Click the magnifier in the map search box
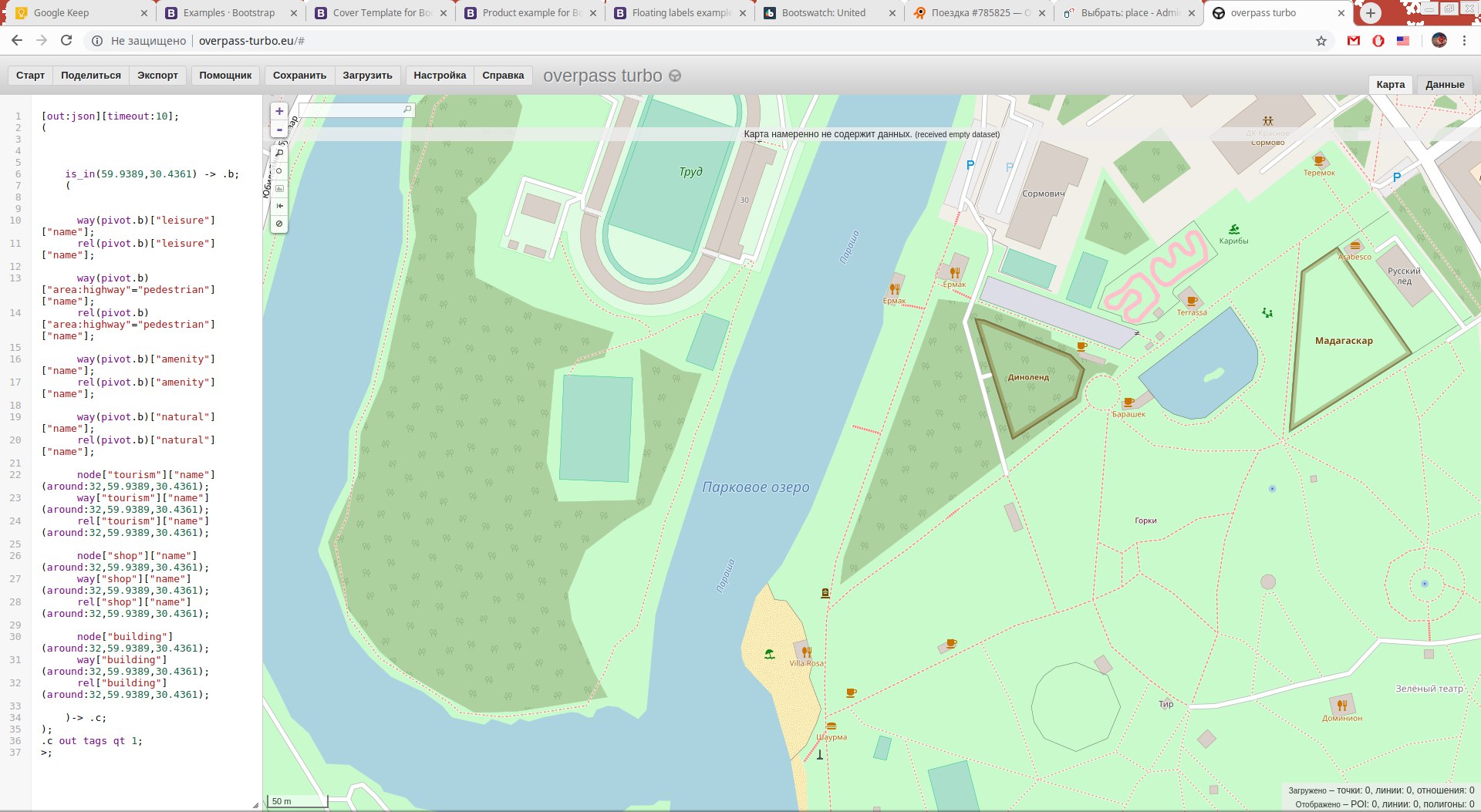 click(407, 110)
